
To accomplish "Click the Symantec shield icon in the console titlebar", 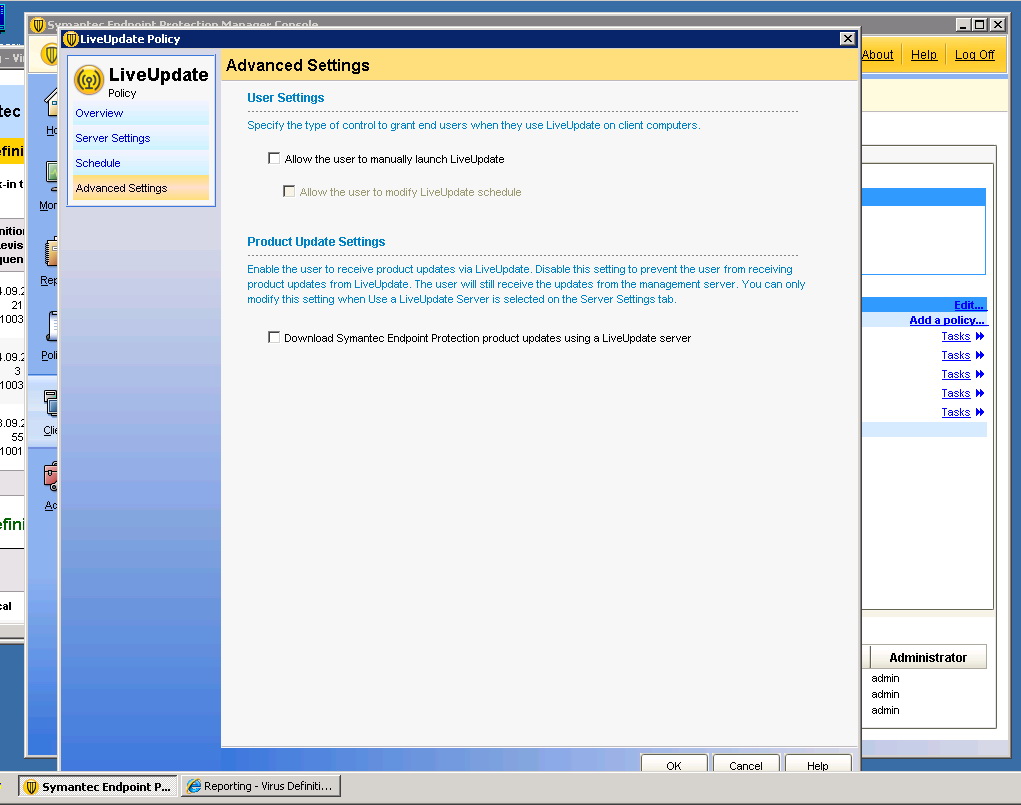I will point(38,25).
